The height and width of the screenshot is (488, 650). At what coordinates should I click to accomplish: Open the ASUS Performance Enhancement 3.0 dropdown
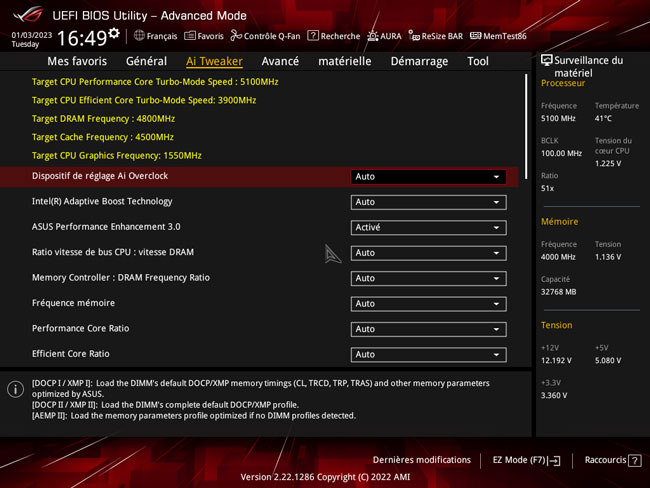coord(428,228)
